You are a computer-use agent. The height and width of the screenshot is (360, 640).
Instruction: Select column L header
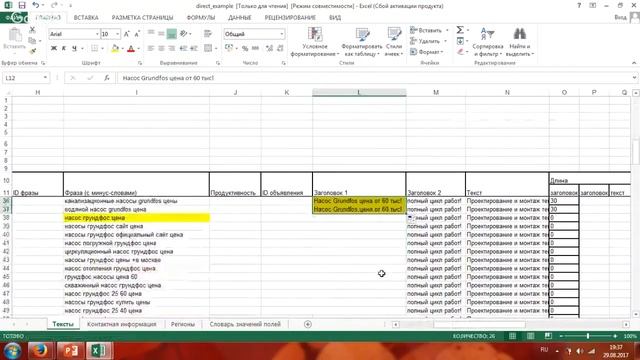pyautogui.click(x=359, y=93)
